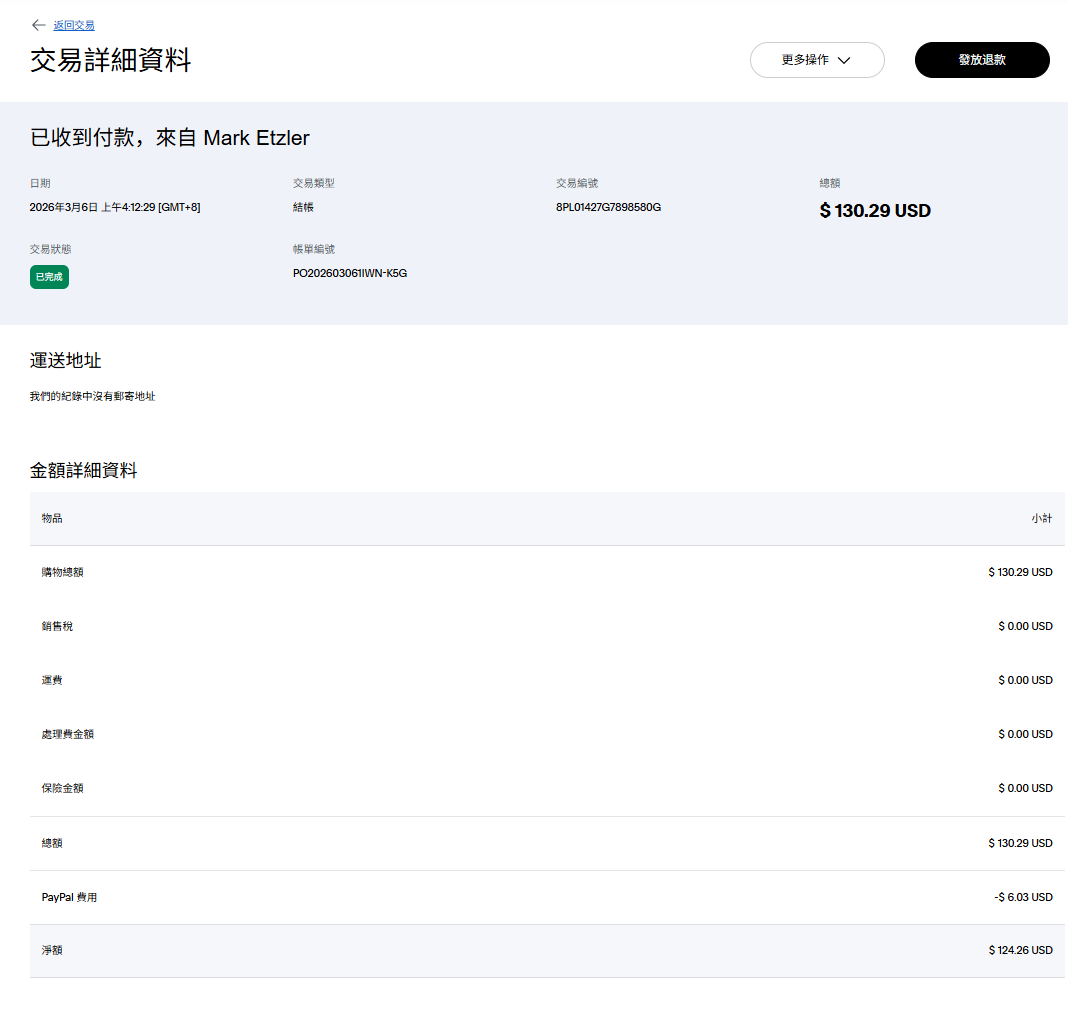This screenshot has height=1010, width=1068.
Task: Click the chevron inside 更多操作
Action: 844,60
